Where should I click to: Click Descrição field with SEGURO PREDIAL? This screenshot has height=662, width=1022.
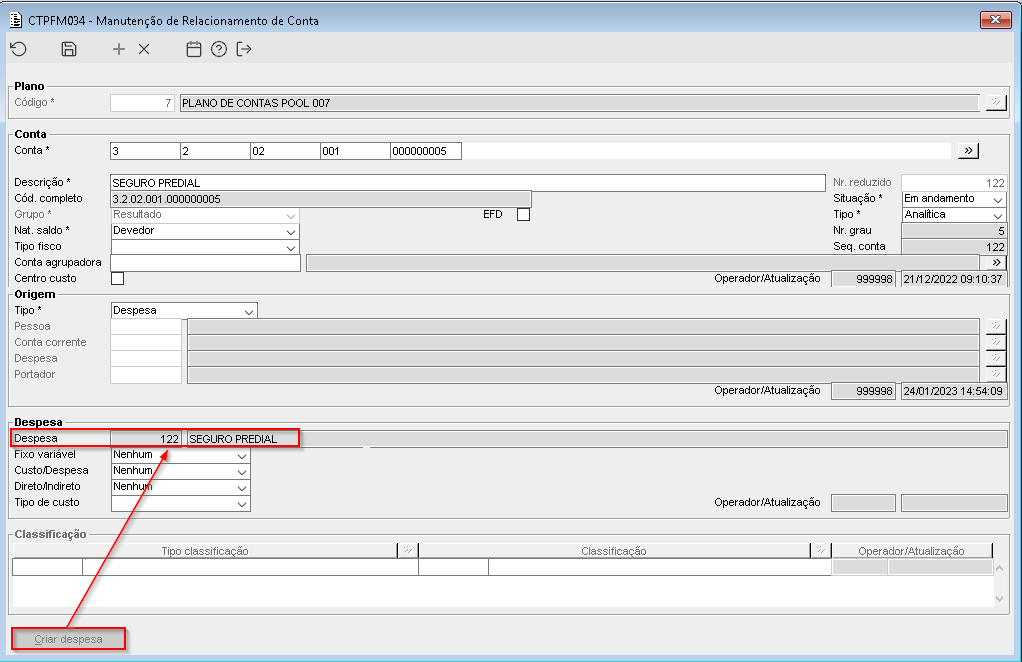tap(467, 183)
